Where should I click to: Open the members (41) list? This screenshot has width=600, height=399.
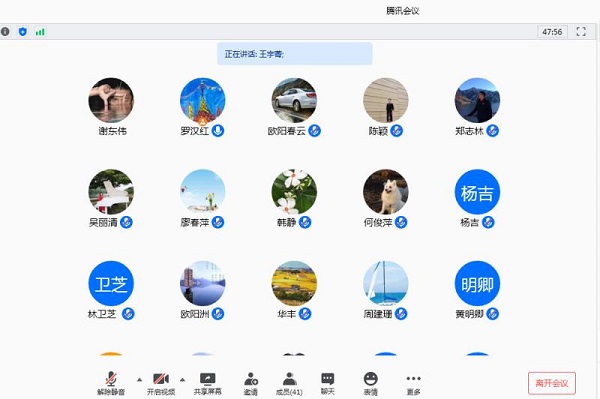(289, 384)
